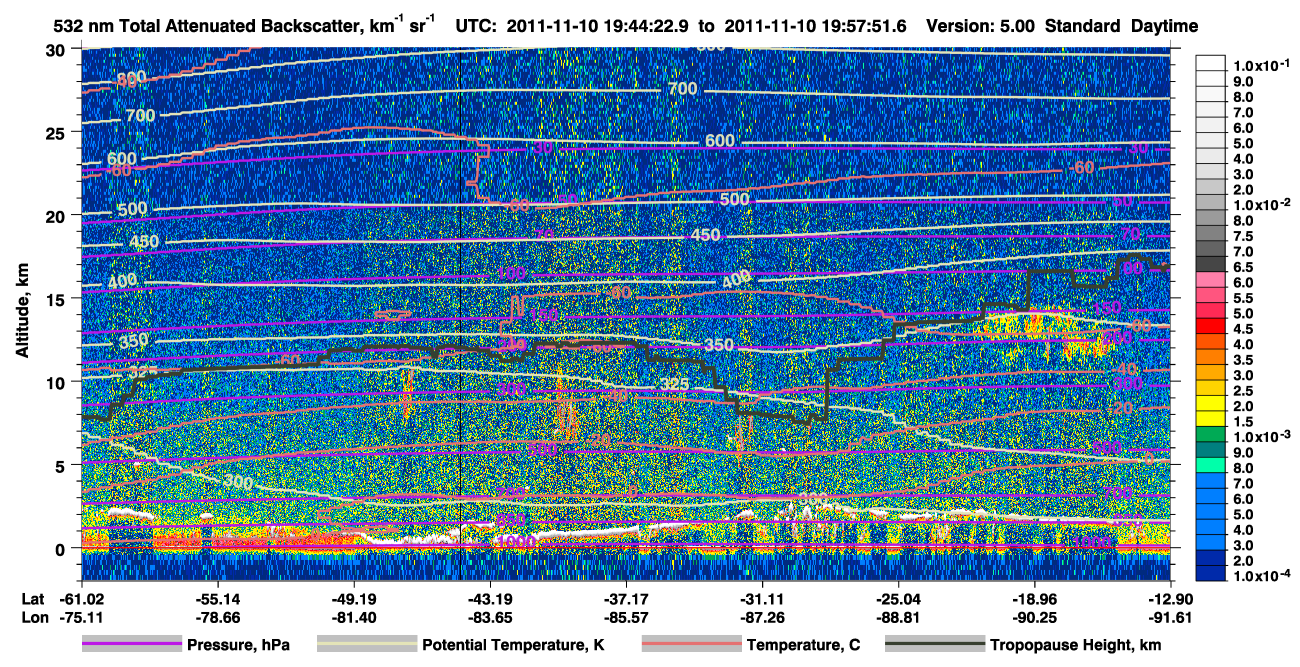Viewport: 1300px width, 667px height.
Task: Click the latitude value '-18.96'
Action: (x=1035, y=599)
